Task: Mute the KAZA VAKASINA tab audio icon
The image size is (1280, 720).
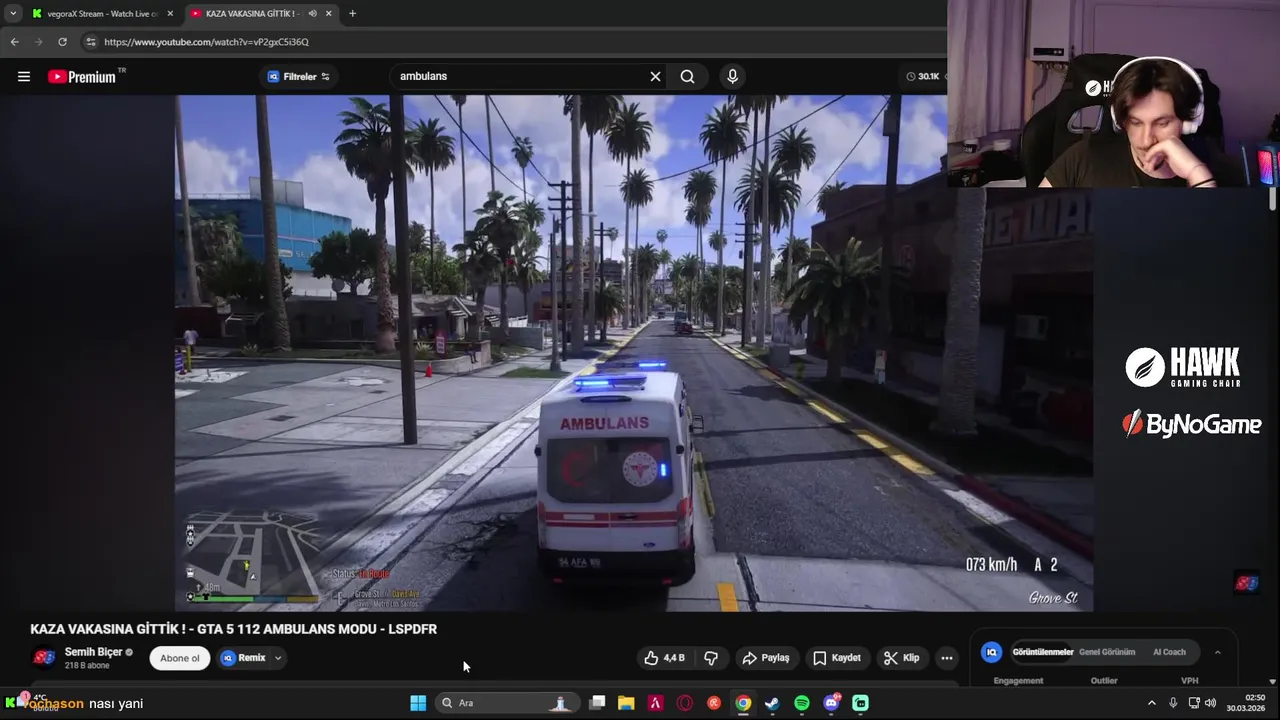Action: [x=313, y=13]
